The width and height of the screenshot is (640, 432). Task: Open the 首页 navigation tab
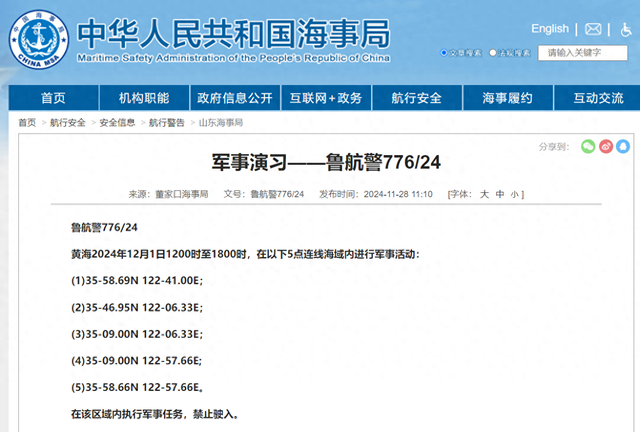click(x=53, y=98)
